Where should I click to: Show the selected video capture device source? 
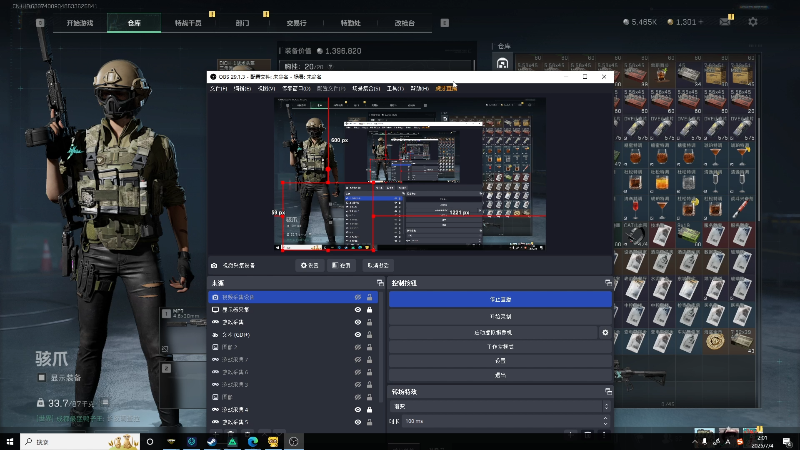pyautogui.click(x=358, y=297)
